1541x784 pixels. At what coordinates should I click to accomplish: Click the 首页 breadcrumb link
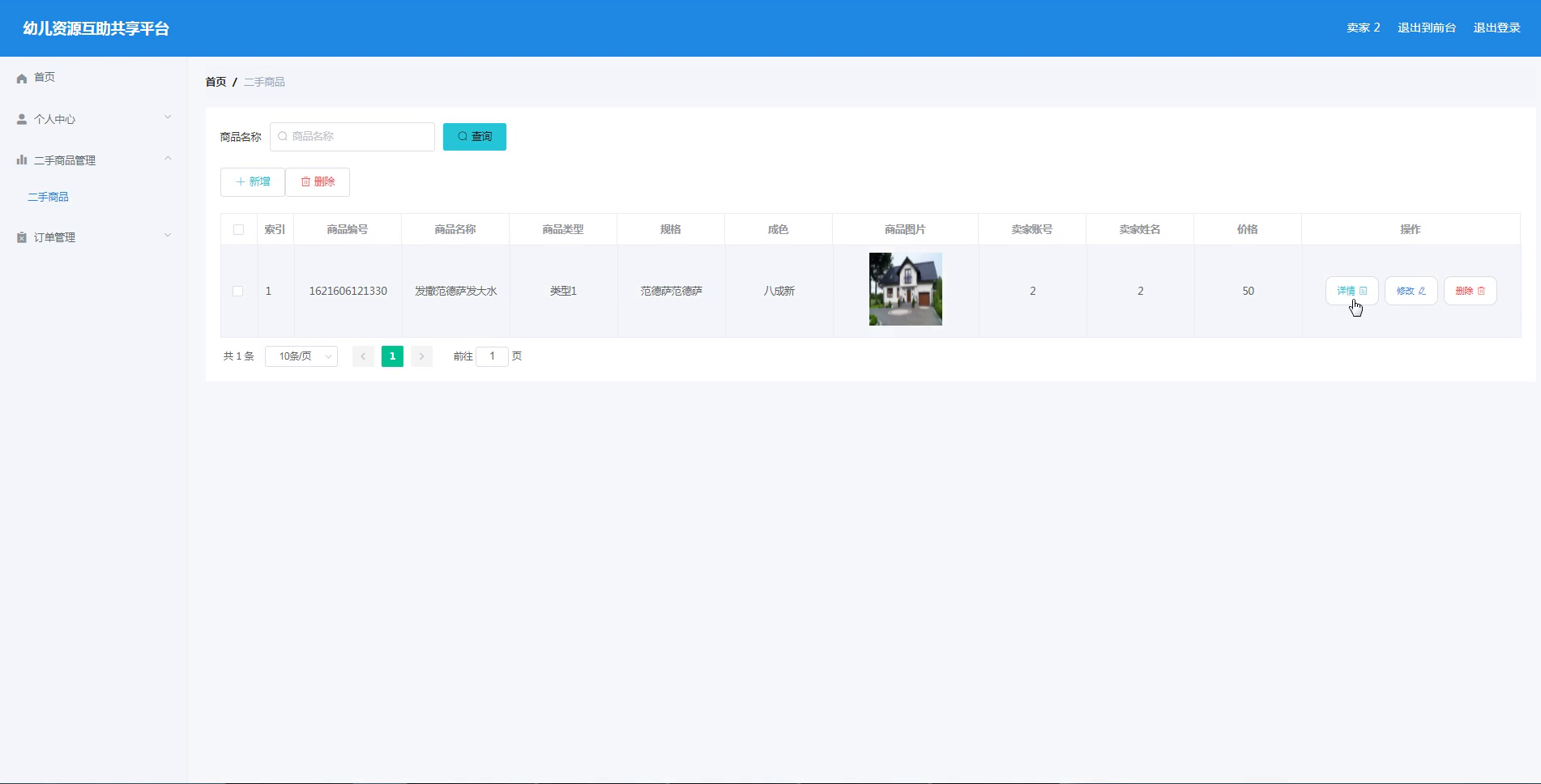[216, 82]
